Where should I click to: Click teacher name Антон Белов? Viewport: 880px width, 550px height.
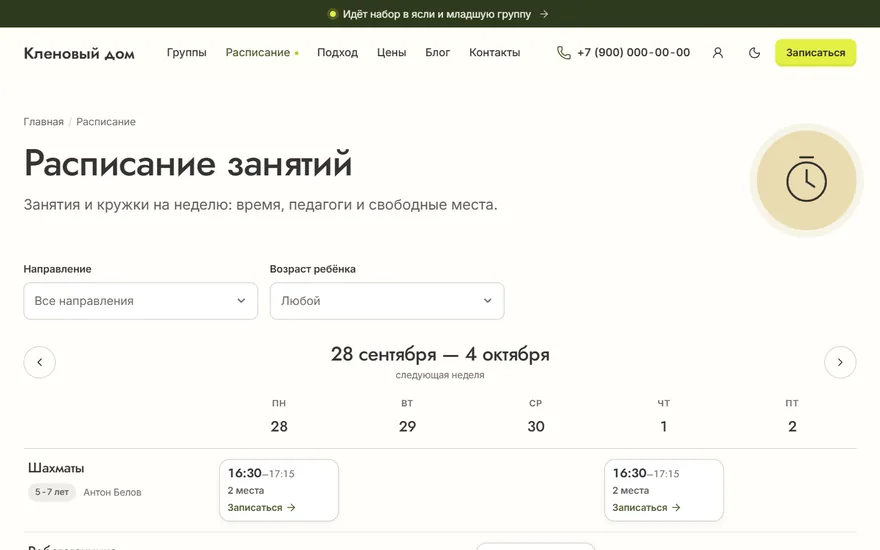point(112,492)
